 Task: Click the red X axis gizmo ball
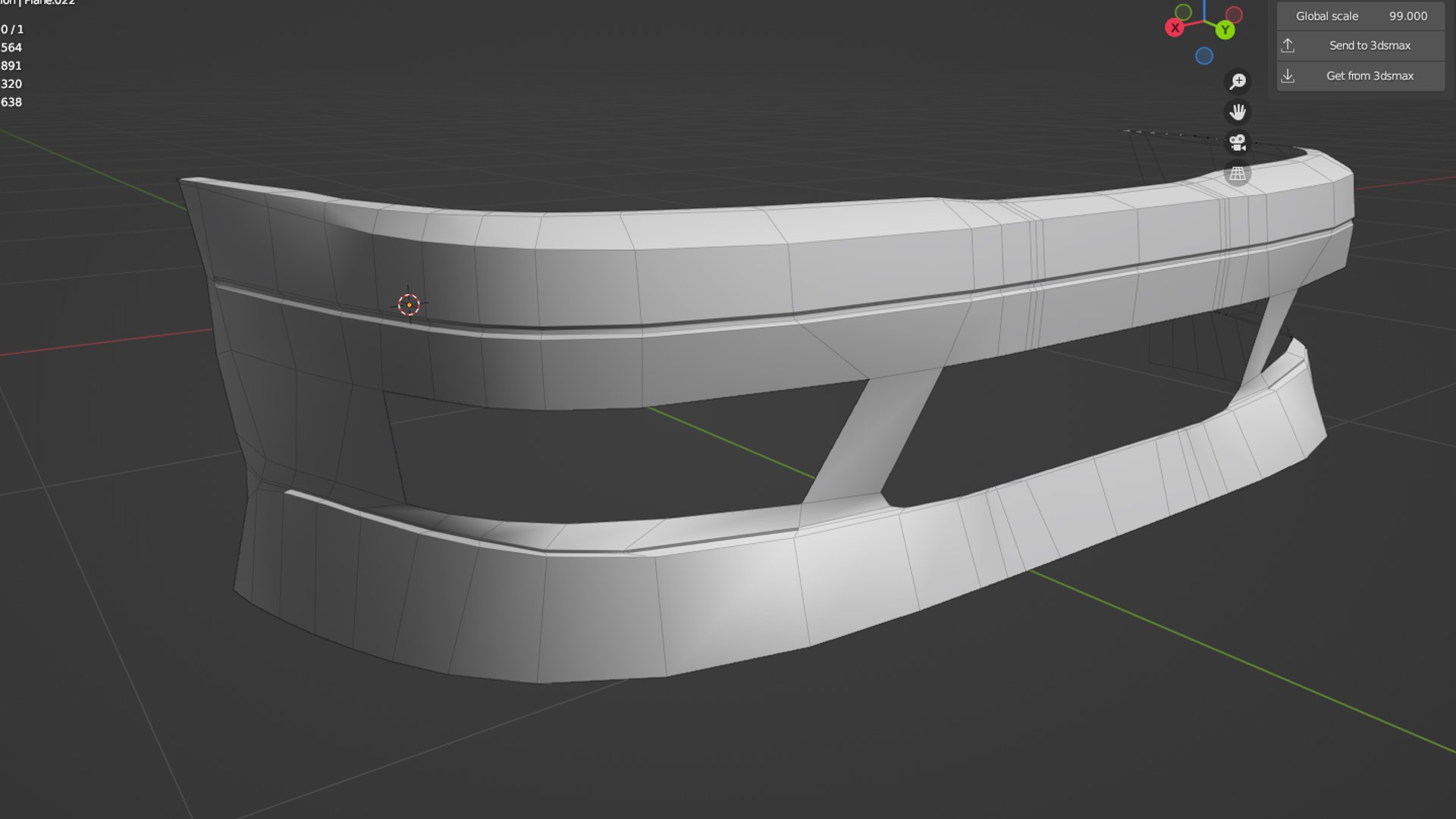click(x=1175, y=28)
